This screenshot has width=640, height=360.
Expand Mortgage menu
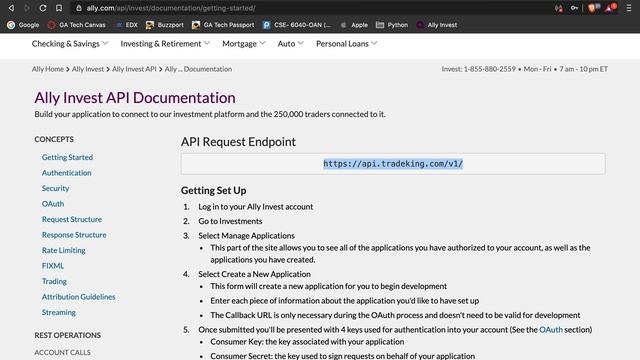tap(244, 44)
